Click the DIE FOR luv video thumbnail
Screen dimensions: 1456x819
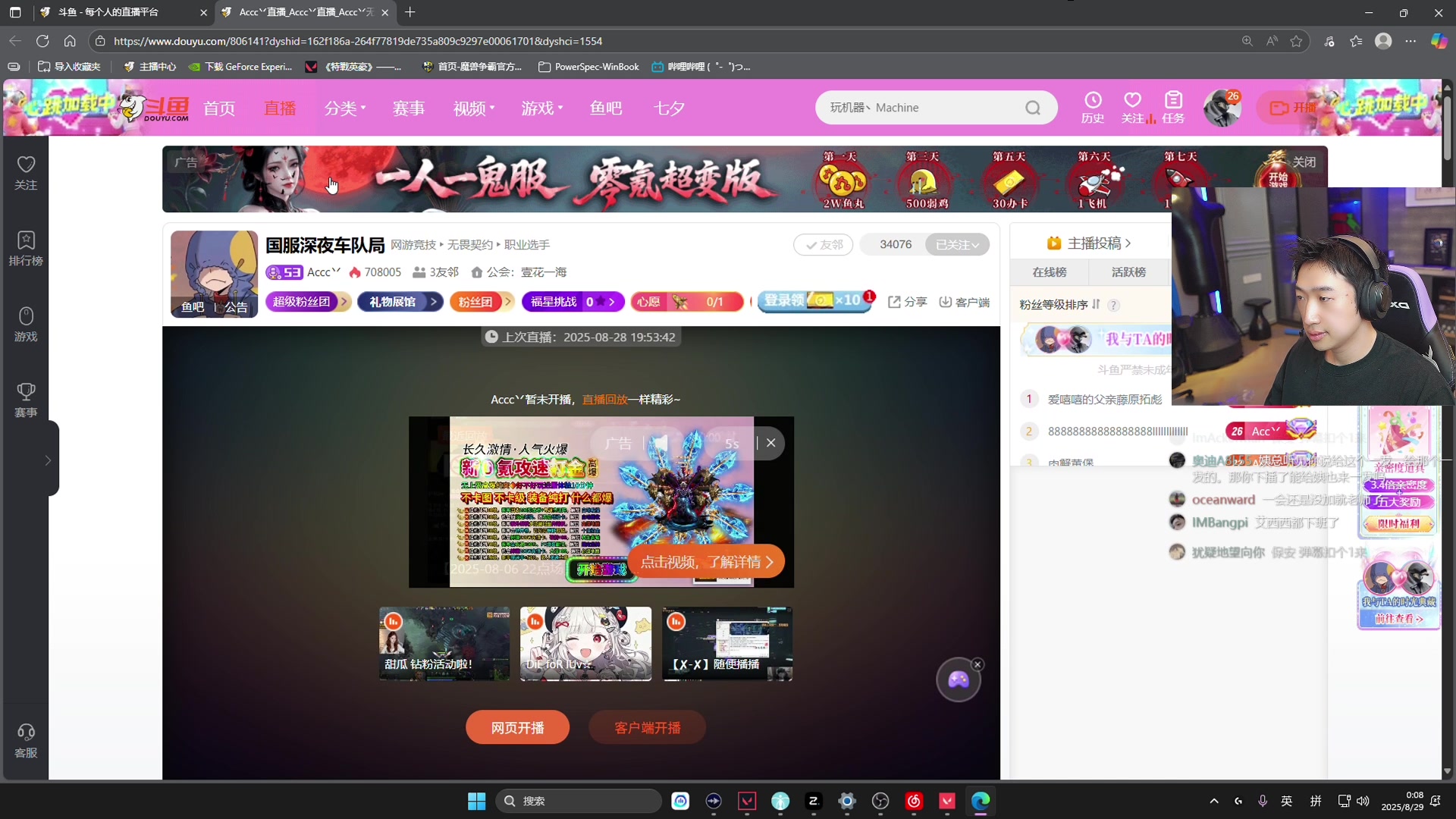click(585, 644)
